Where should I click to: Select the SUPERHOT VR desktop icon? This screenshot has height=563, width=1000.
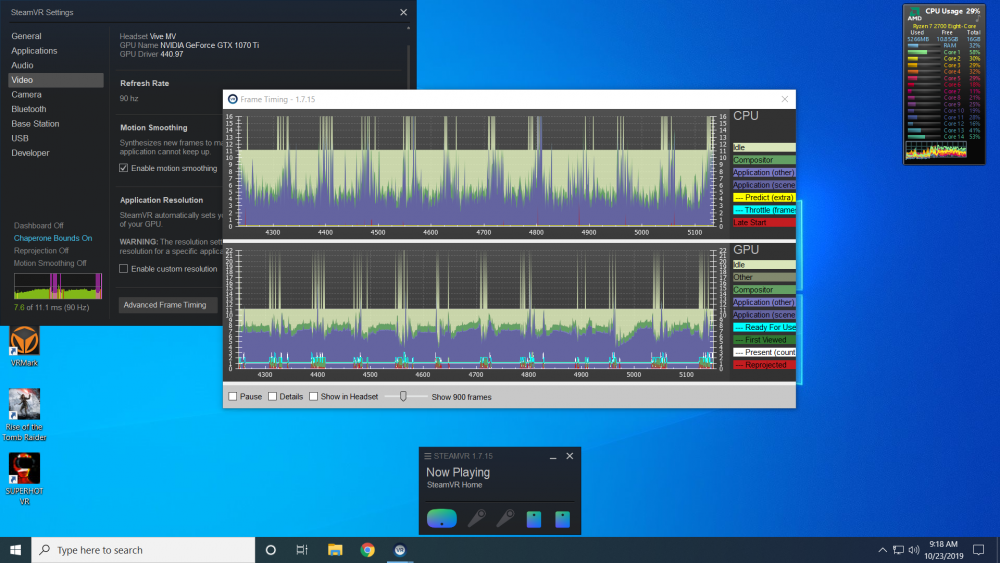pyautogui.click(x=24, y=478)
